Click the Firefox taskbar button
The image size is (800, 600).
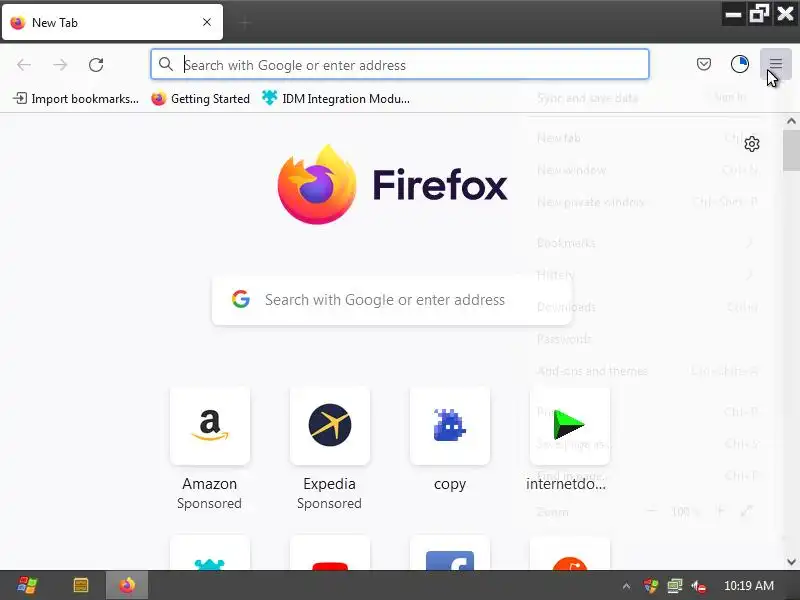[127, 585]
